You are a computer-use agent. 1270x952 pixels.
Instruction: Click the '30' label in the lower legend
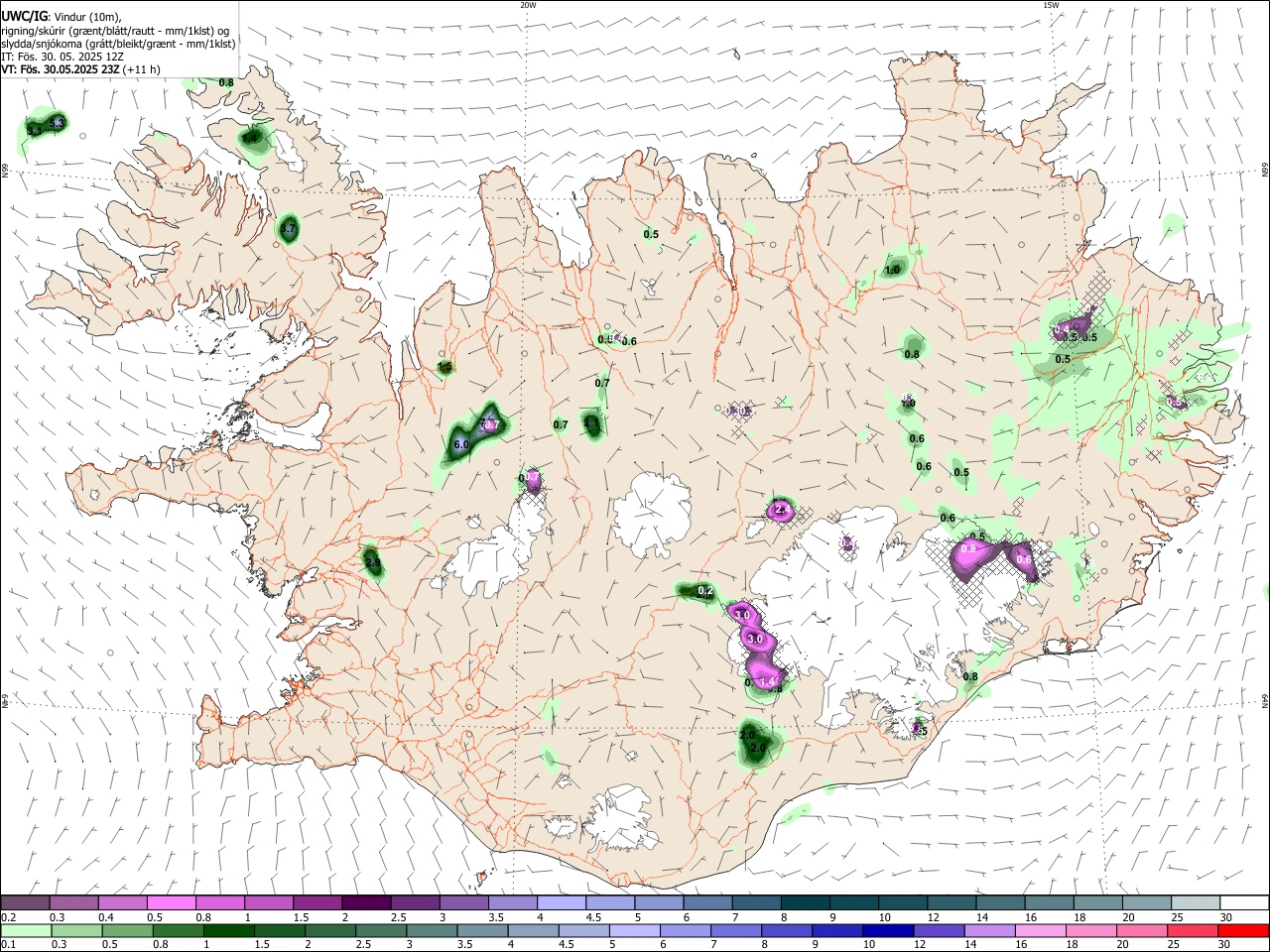(x=1226, y=945)
